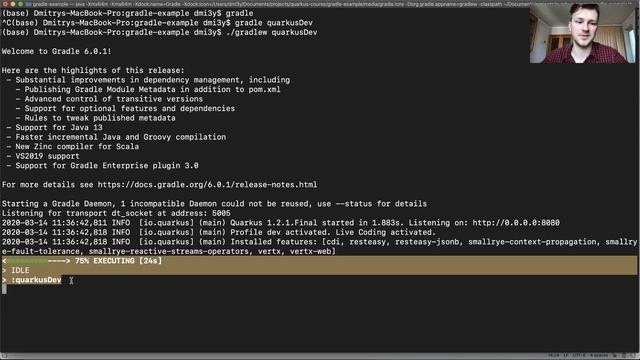
Task: Click 'Listening for transport dt_socket' line
Action: [x=116, y=213]
